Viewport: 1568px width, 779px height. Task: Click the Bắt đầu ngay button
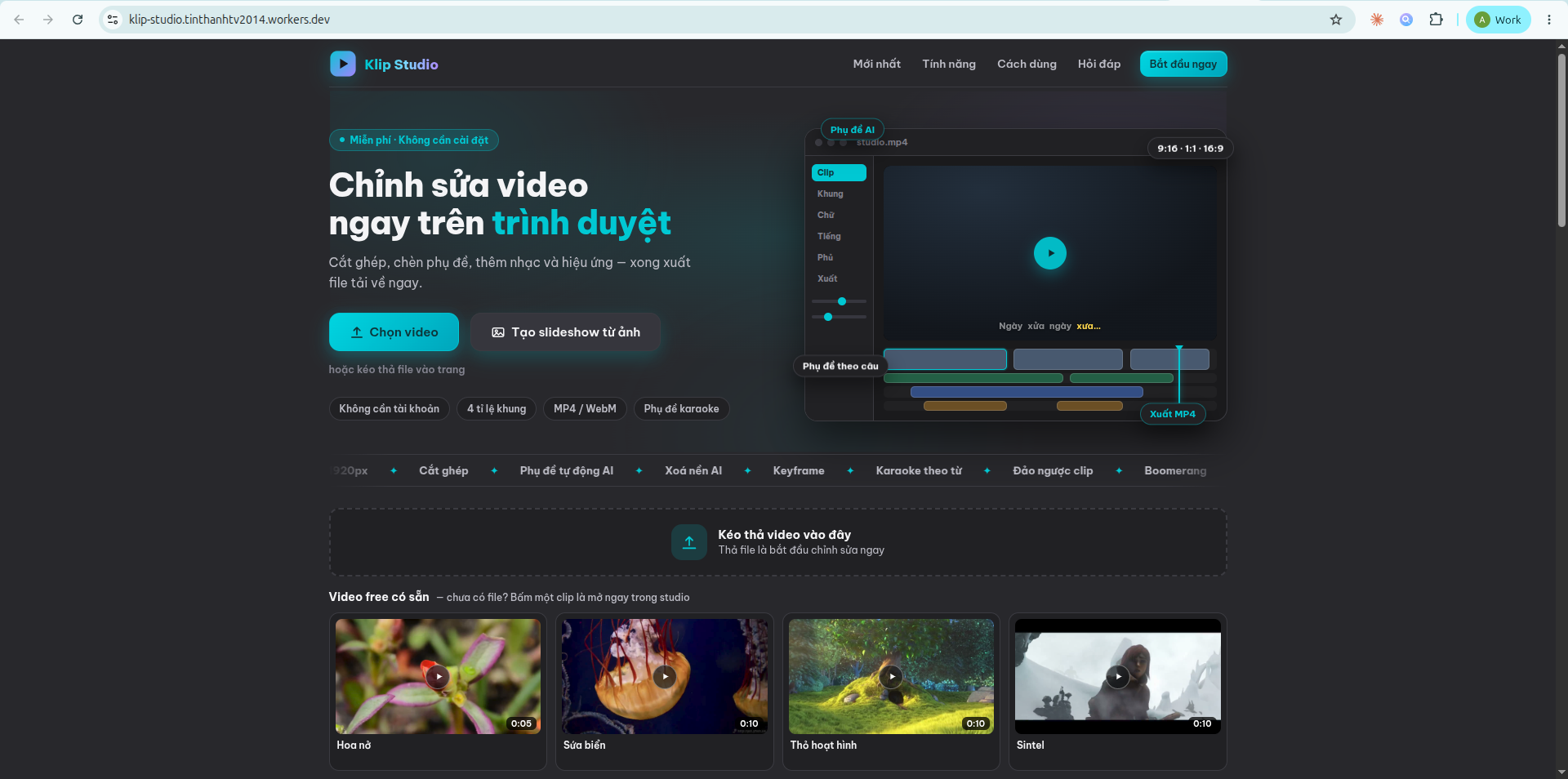pyautogui.click(x=1183, y=64)
